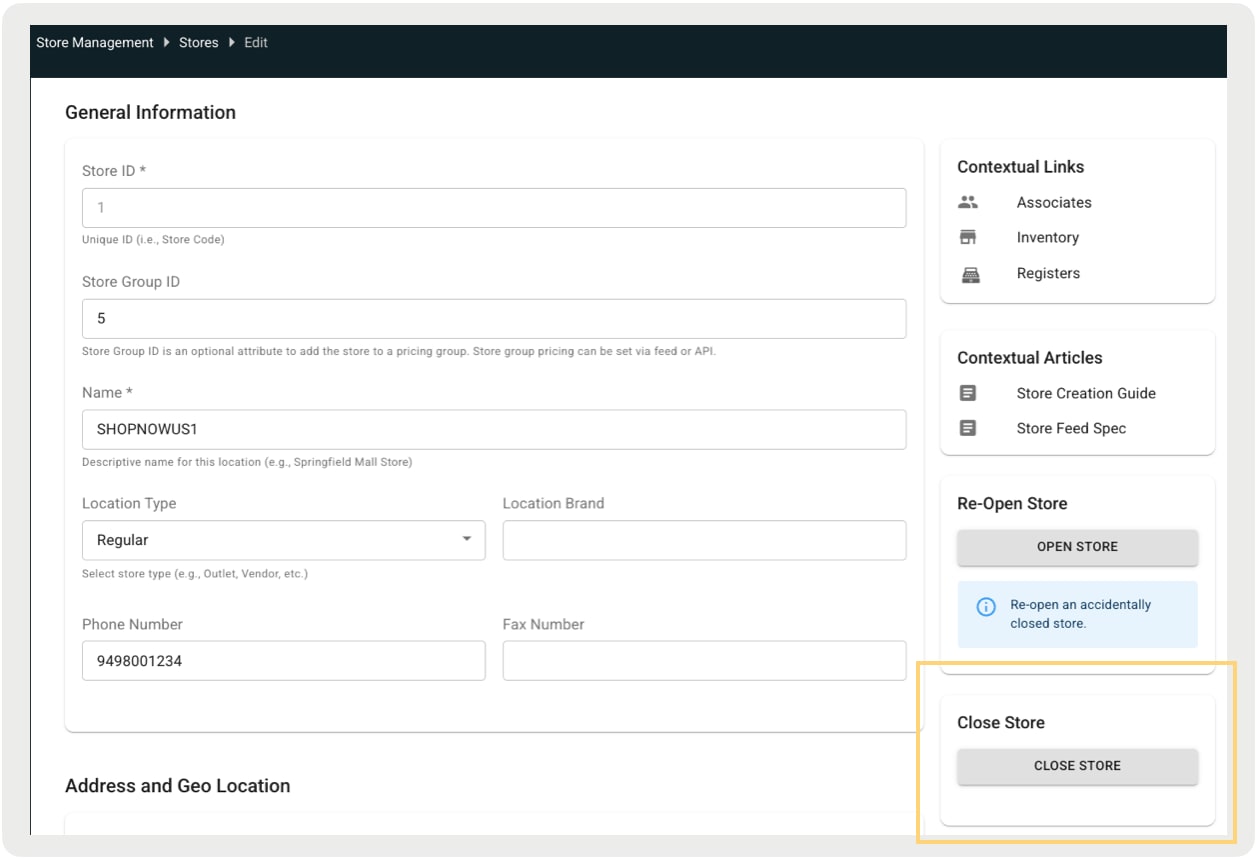Click the info icon in Re-Open Store
The image size is (1260, 858).
click(x=986, y=607)
